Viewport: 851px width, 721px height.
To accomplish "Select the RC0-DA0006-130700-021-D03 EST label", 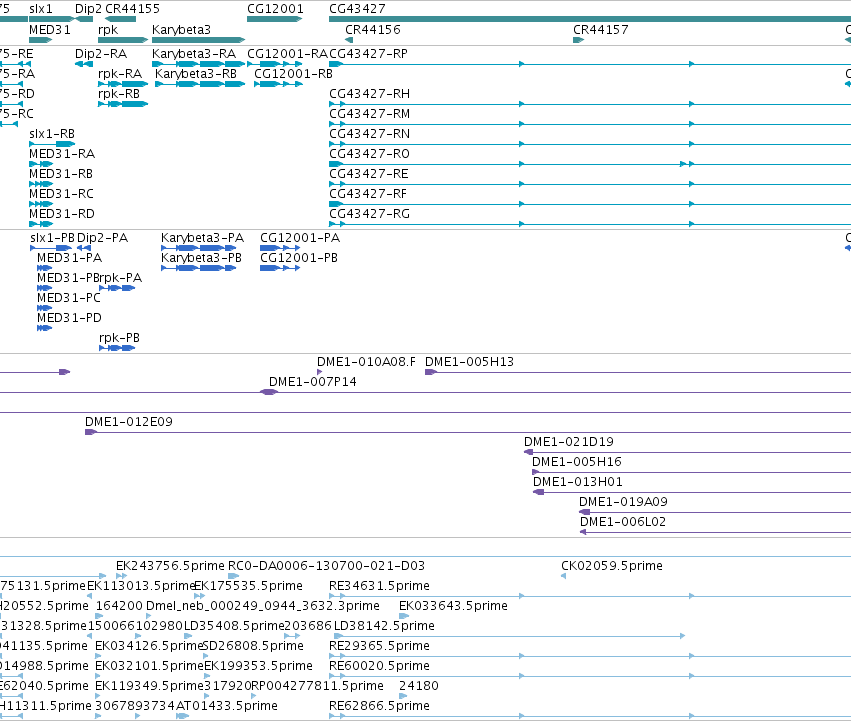I will pyautogui.click(x=326, y=566).
